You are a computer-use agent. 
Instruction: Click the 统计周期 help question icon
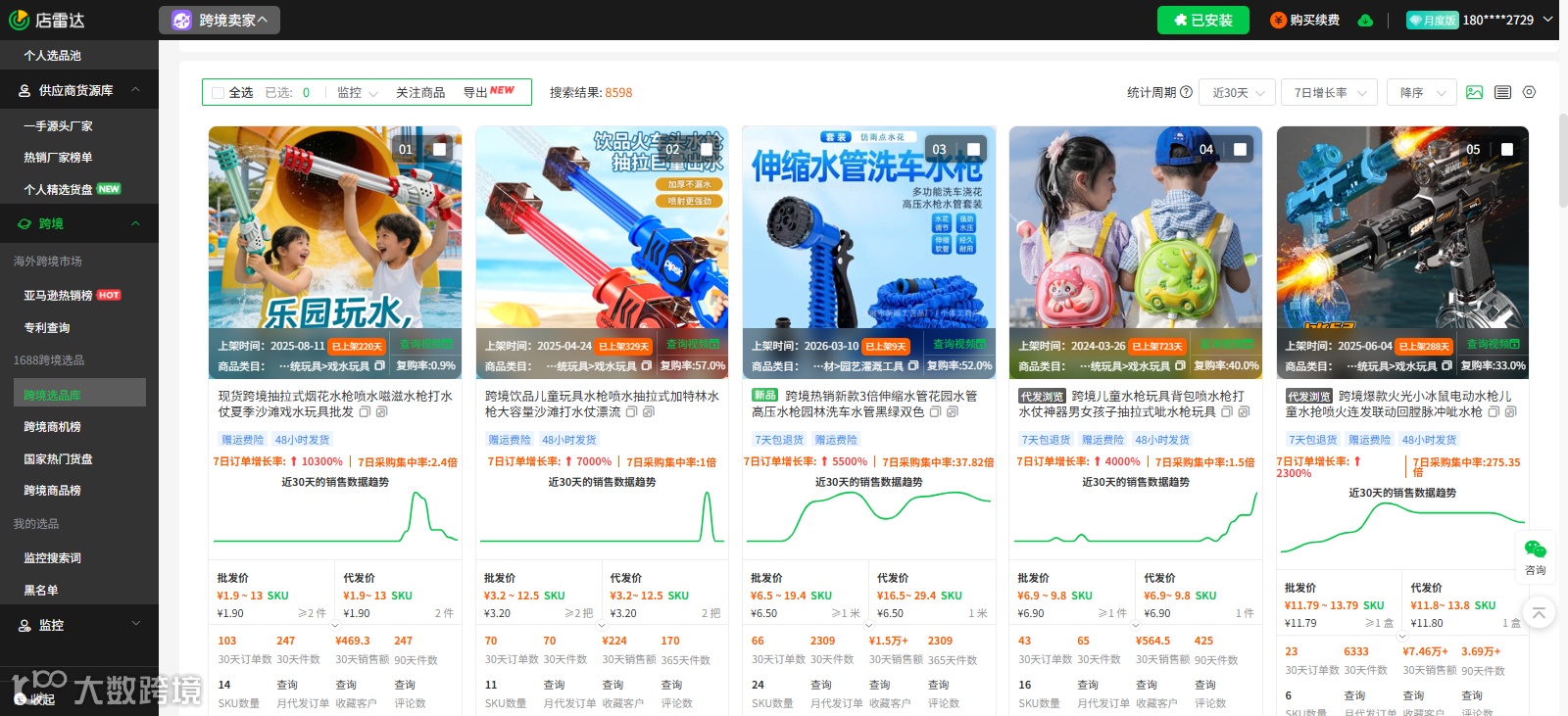[1186, 92]
